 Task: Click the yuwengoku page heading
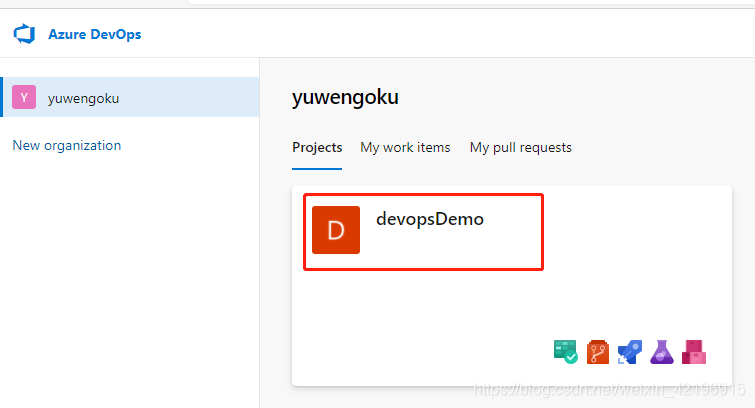[345, 97]
